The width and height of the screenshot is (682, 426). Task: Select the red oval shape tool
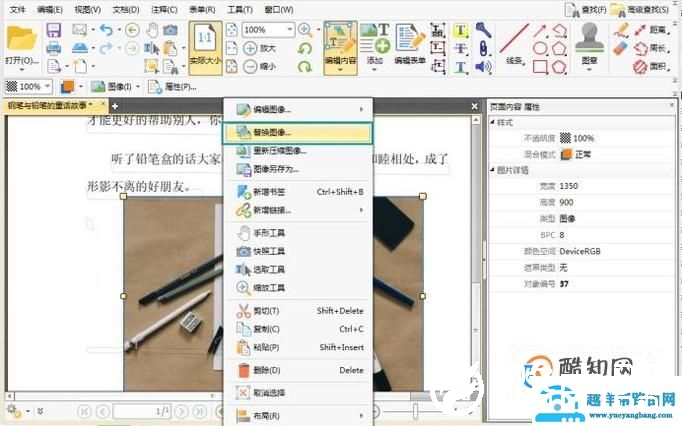tap(540, 48)
